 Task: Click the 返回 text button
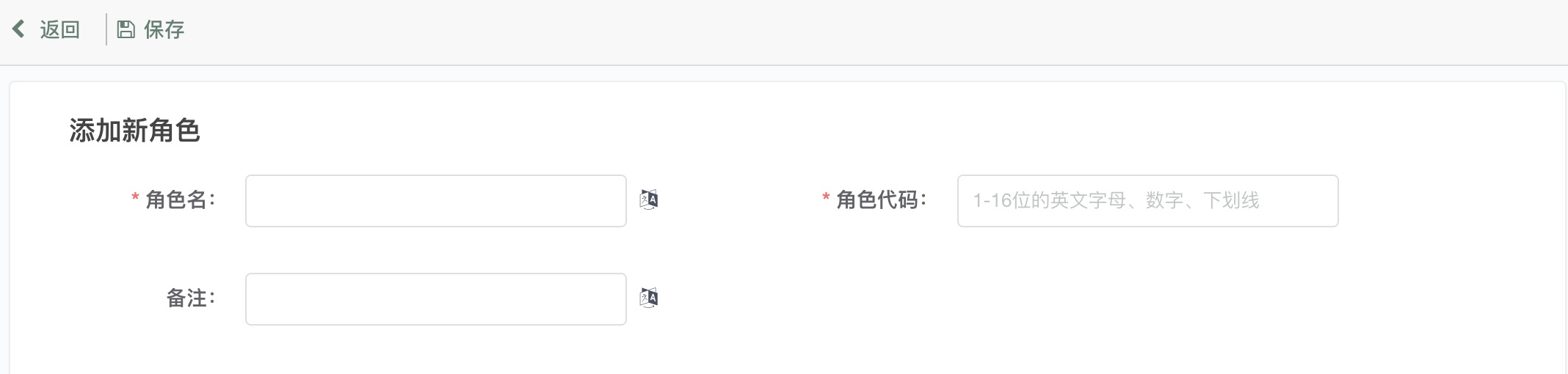click(59, 29)
